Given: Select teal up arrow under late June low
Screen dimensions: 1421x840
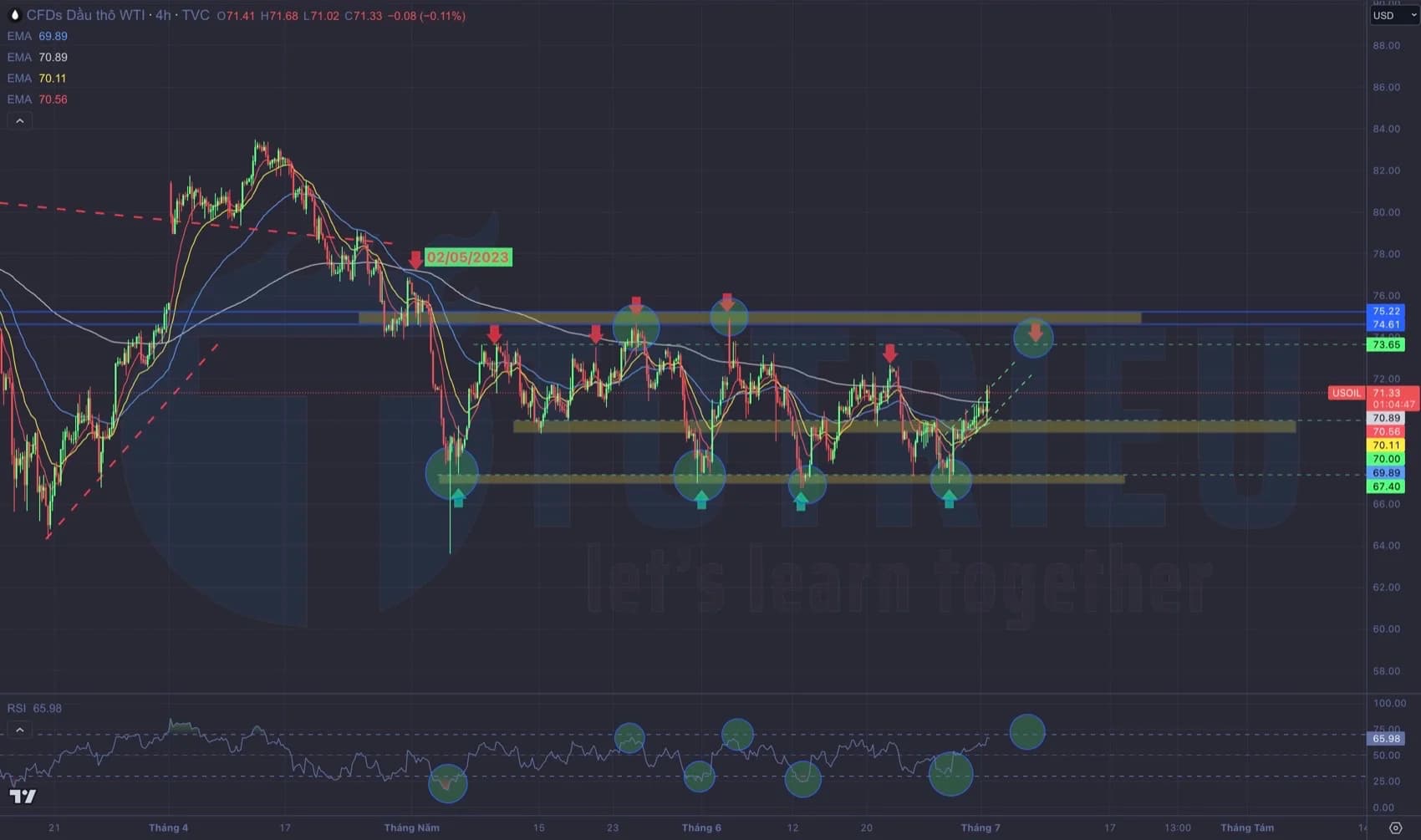Looking at the screenshot, I should (x=950, y=499).
